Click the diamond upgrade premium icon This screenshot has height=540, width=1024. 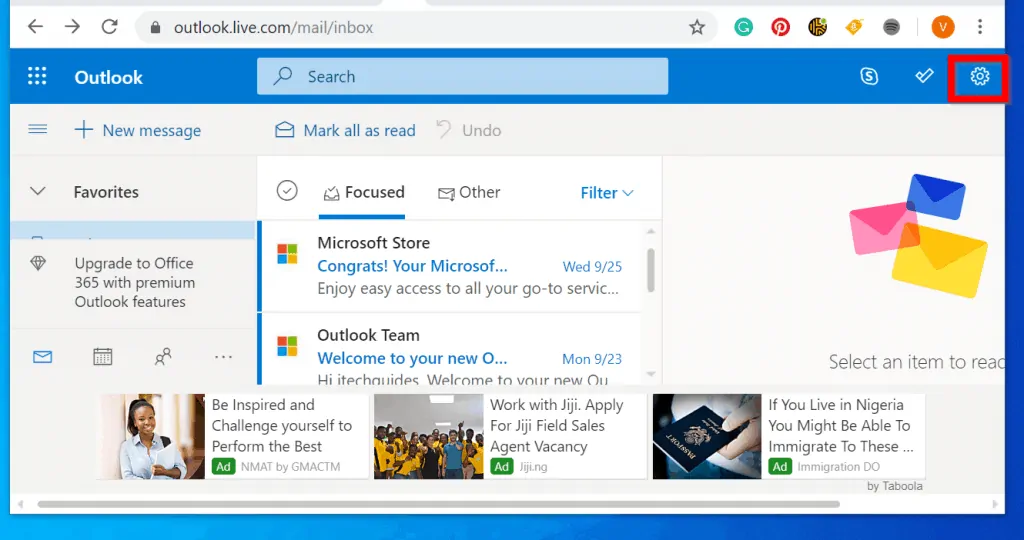(38, 263)
